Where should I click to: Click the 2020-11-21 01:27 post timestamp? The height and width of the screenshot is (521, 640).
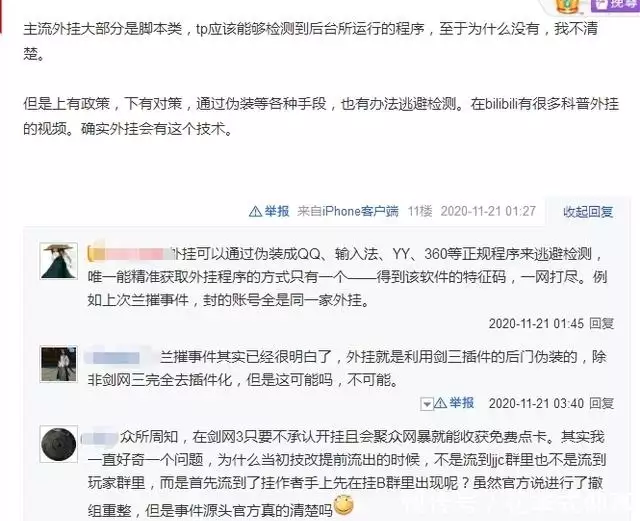[488, 211]
